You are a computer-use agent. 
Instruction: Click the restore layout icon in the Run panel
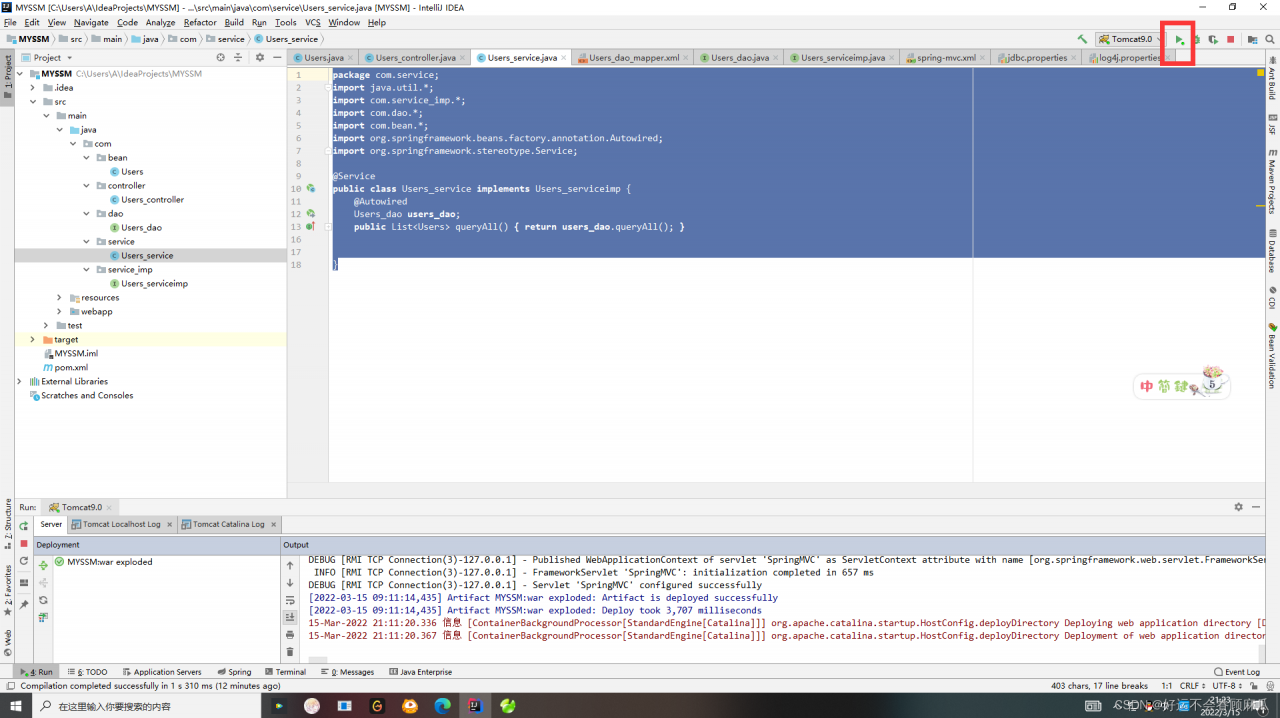click(24, 582)
